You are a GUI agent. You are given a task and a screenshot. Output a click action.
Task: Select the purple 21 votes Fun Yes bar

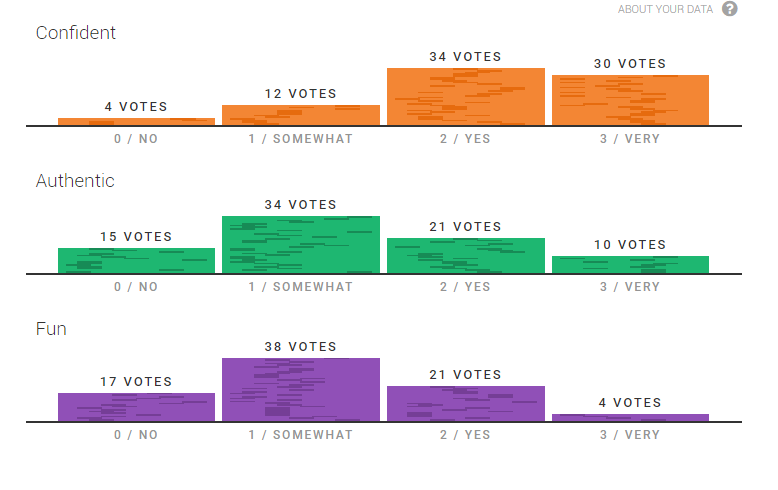tap(466, 404)
